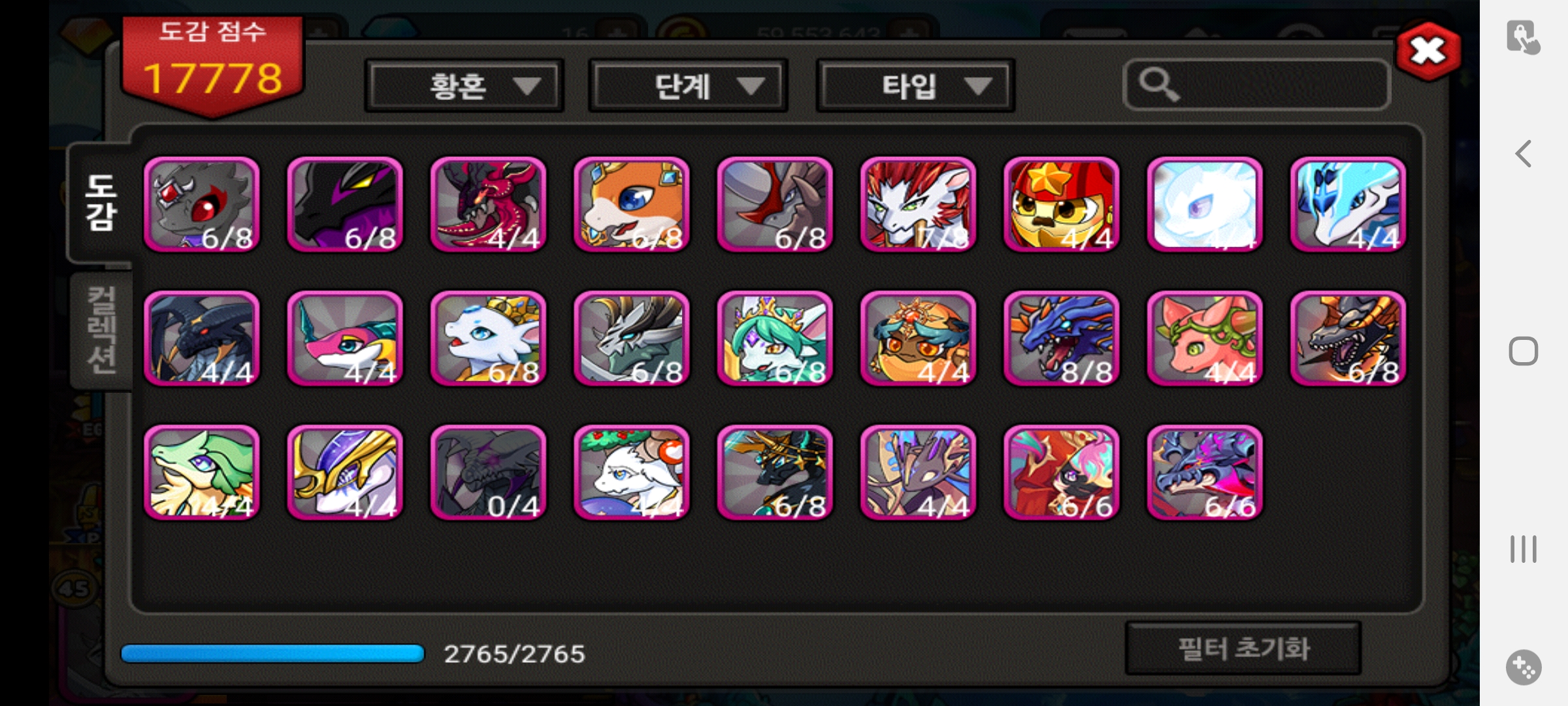Open the 황혼 filter dropdown
This screenshot has width=1568, height=706.
coord(465,86)
